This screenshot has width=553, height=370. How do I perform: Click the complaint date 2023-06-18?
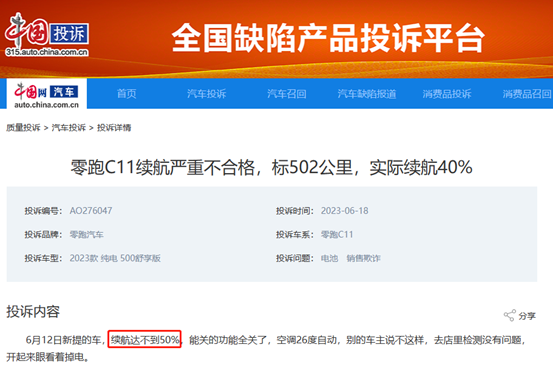tap(345, 211)
